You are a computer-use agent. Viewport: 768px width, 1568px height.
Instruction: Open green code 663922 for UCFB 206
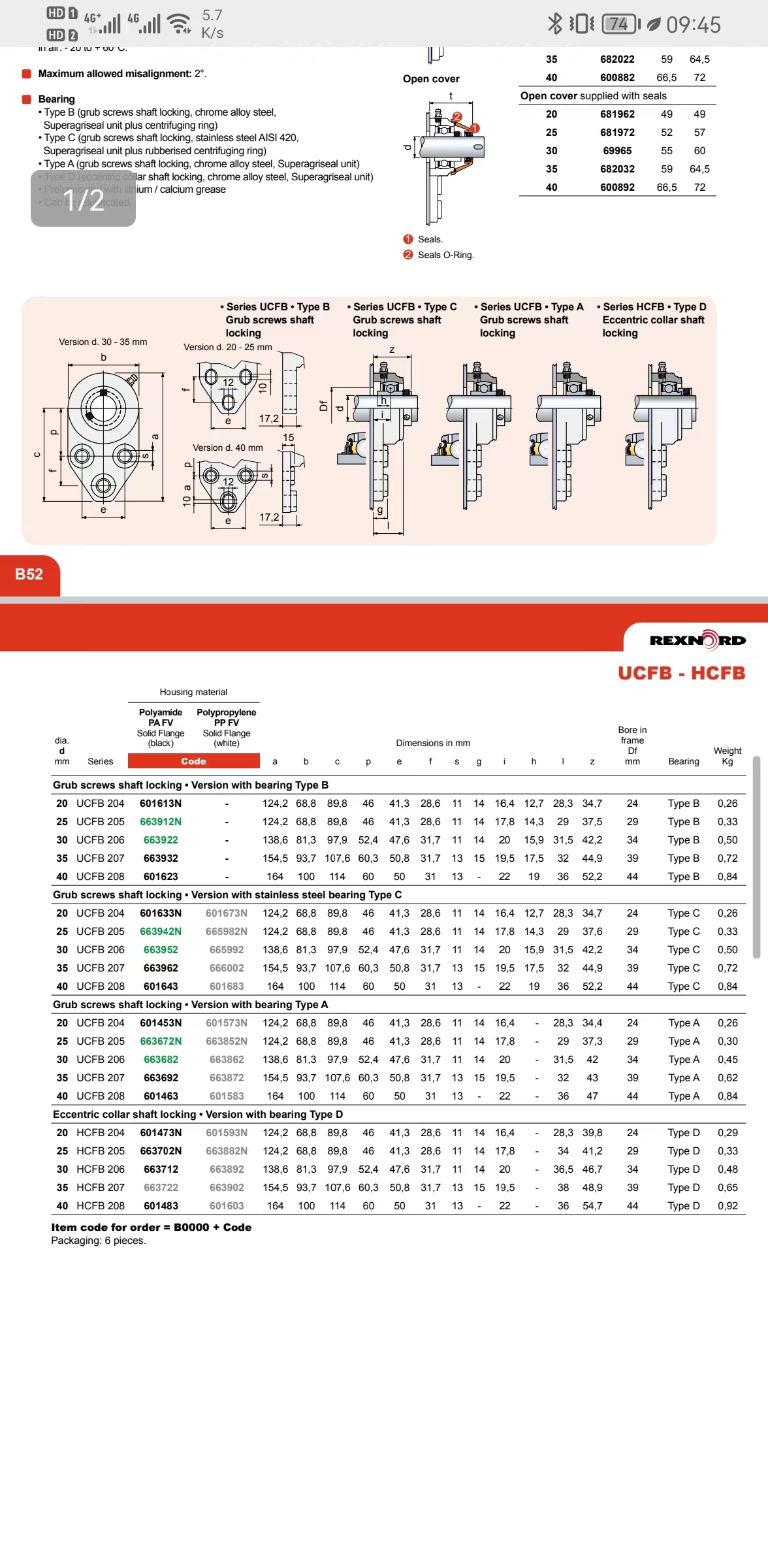click(x=161, y=840)
